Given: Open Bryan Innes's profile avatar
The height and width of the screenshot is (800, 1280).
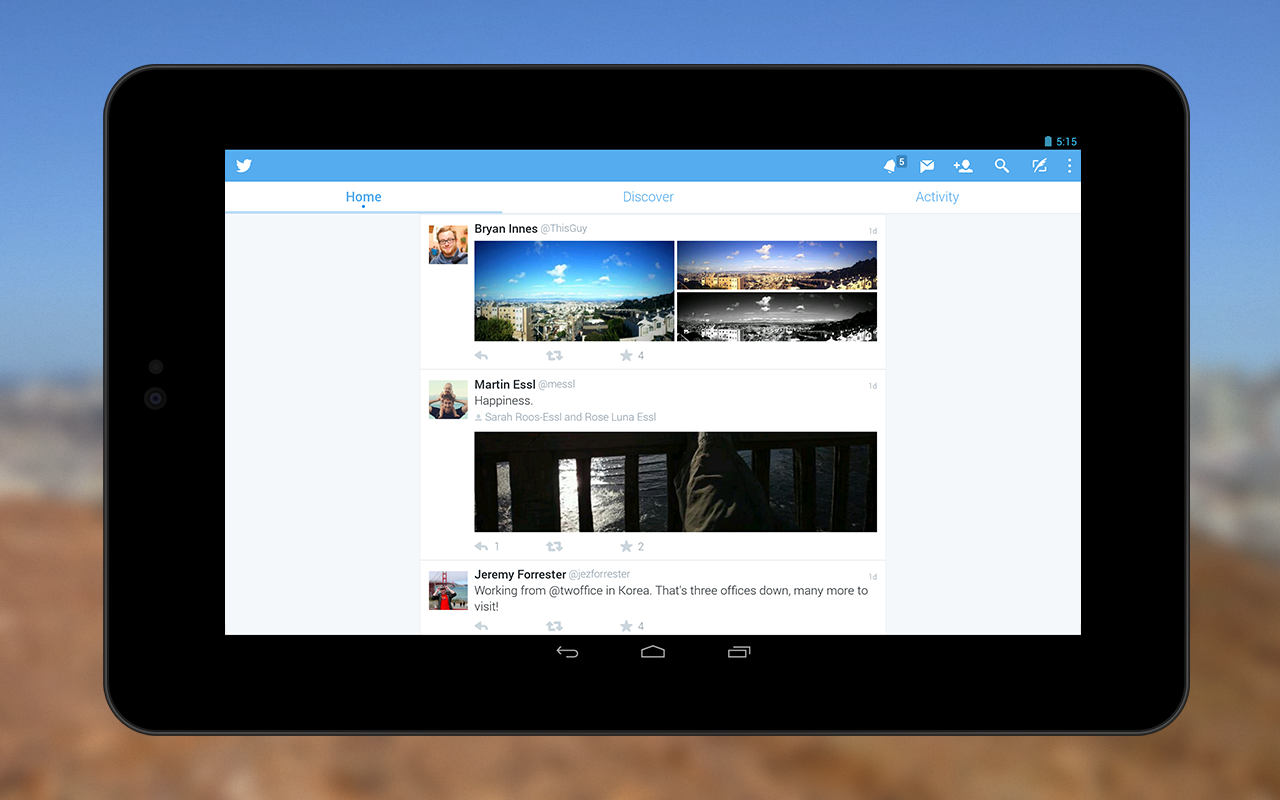Looking at the screenshot, I should tap(447, 243).
